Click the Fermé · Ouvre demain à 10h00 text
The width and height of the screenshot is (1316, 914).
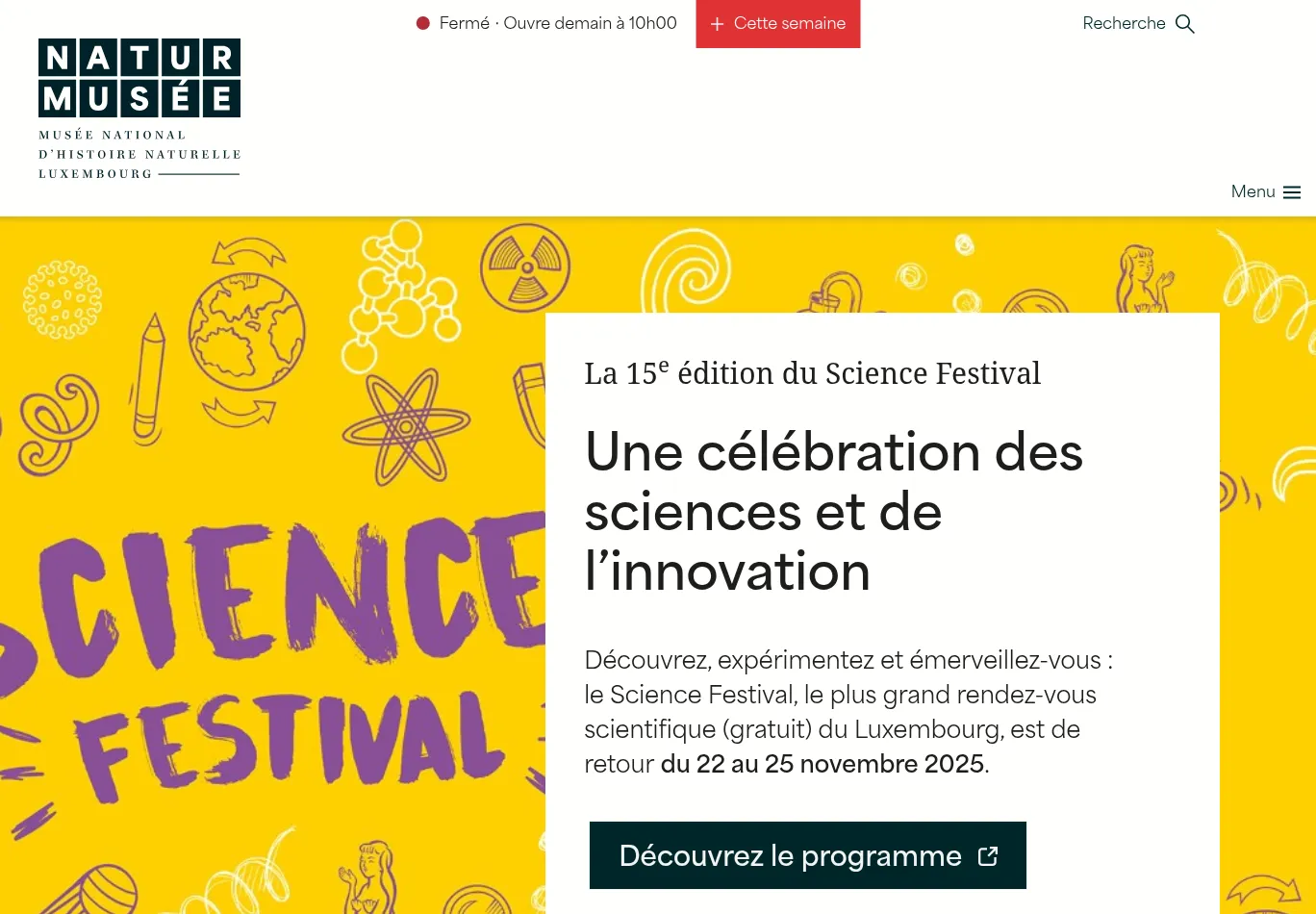click(x=558, y=23)
